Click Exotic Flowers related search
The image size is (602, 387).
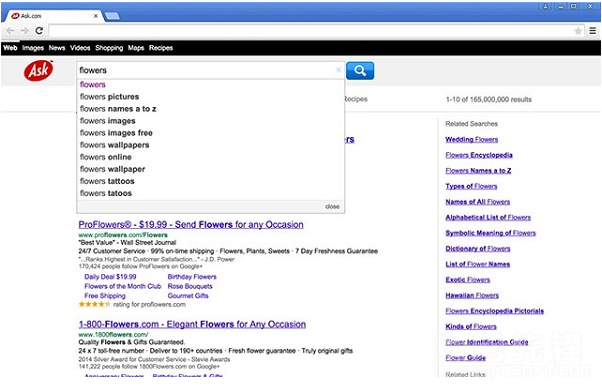[468, 280]
